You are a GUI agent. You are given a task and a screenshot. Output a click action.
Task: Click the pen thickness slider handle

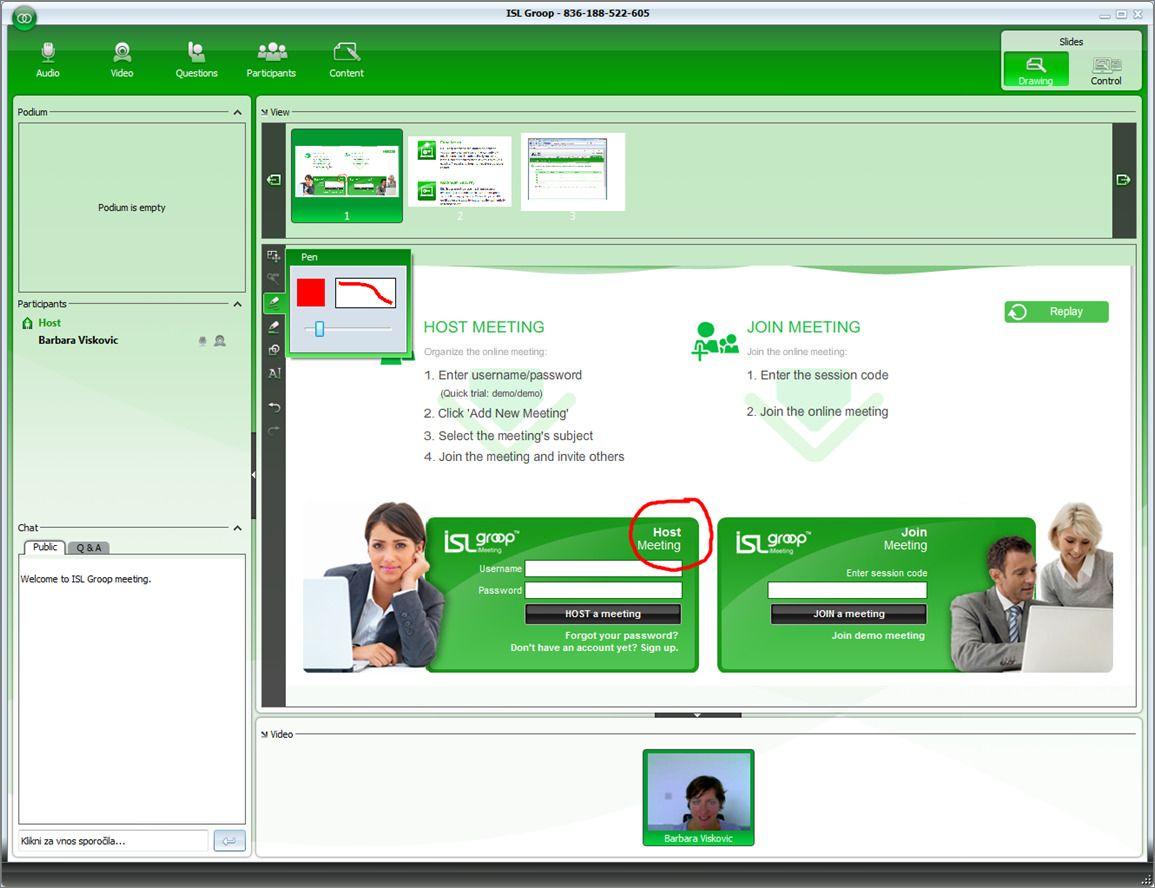320,329
